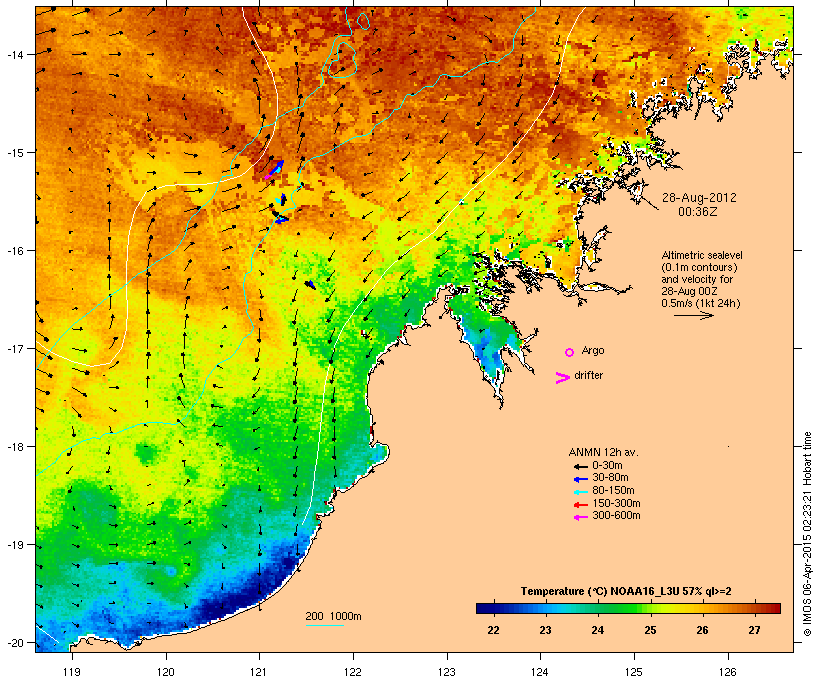Click the 'drifter' legend label

coord(588,375)
